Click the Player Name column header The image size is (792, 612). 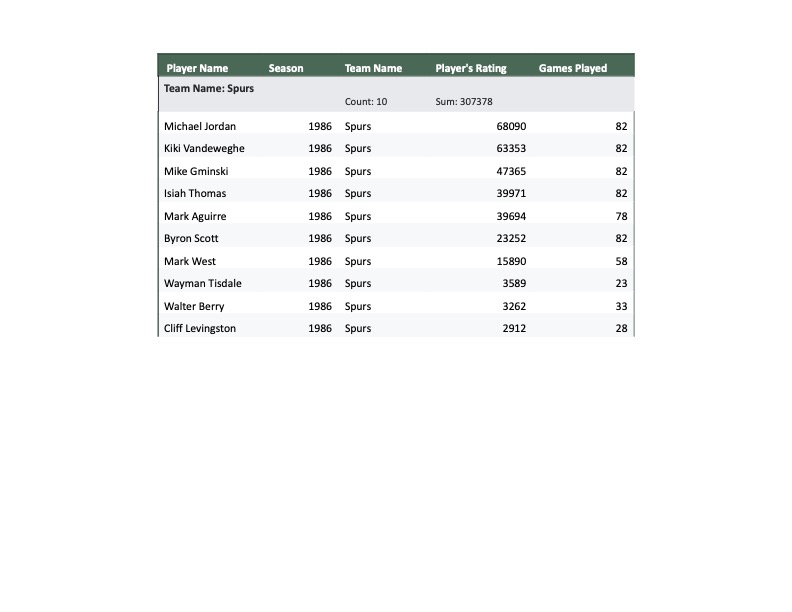point(197,68)
